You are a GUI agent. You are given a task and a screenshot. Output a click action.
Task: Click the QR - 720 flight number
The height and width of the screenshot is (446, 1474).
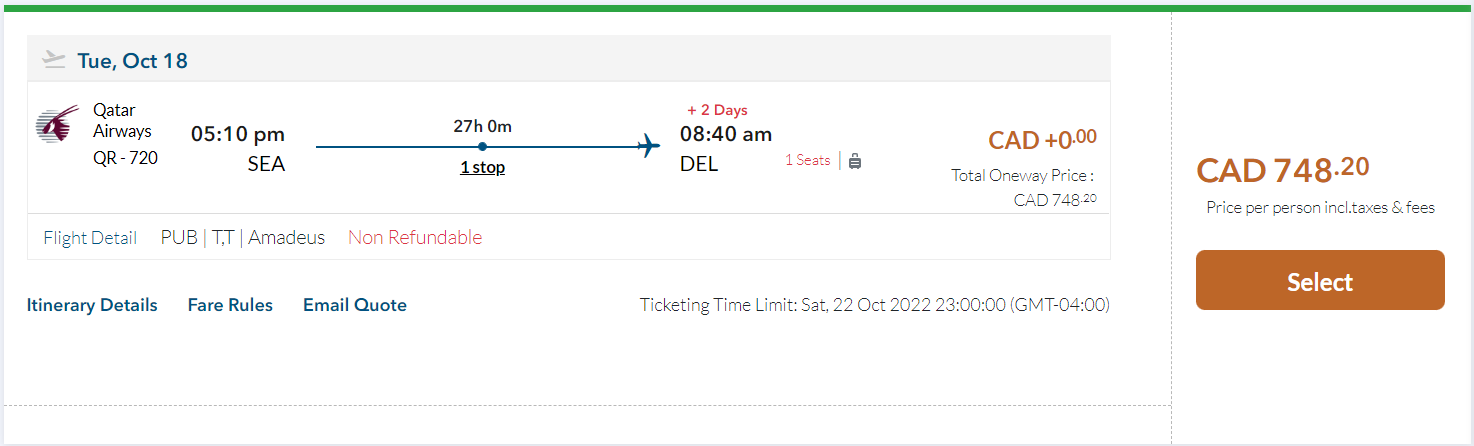pyautogui.click(x=126, y=157)
